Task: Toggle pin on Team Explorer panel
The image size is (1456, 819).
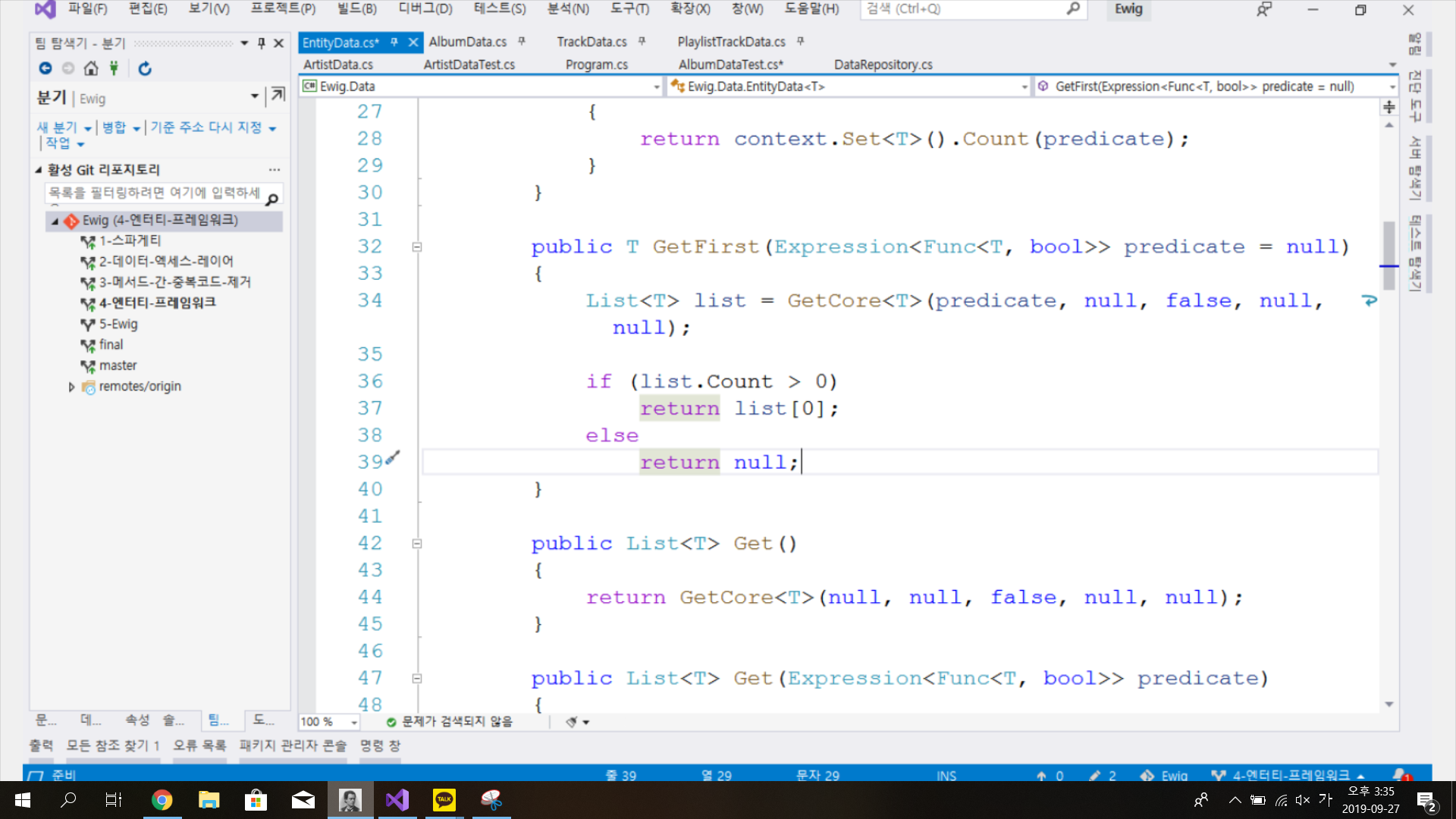Action: coord(262,43)
